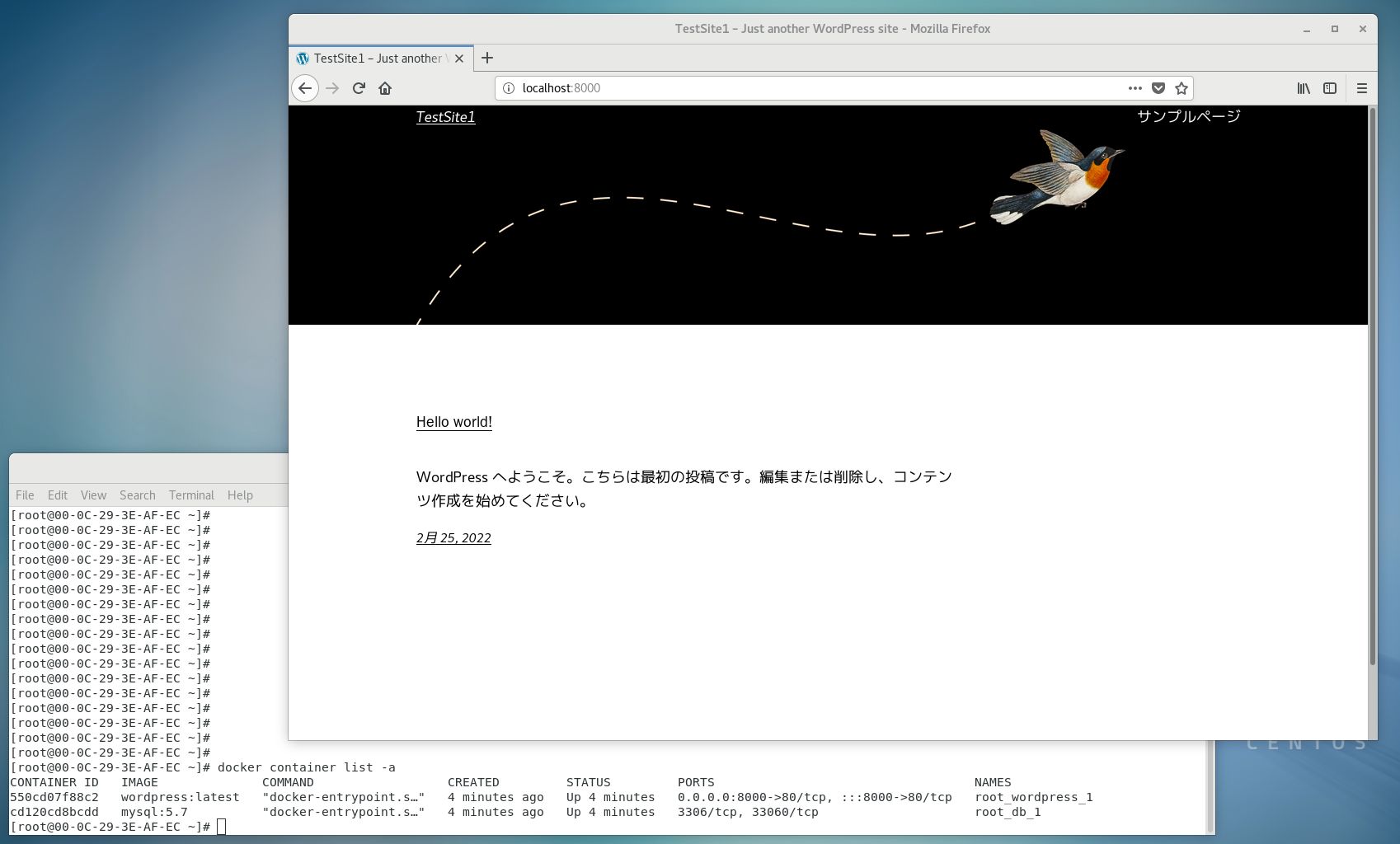Close the TestSite1 tab
This screenshot has width=1400, height=844.
(459, 59)
